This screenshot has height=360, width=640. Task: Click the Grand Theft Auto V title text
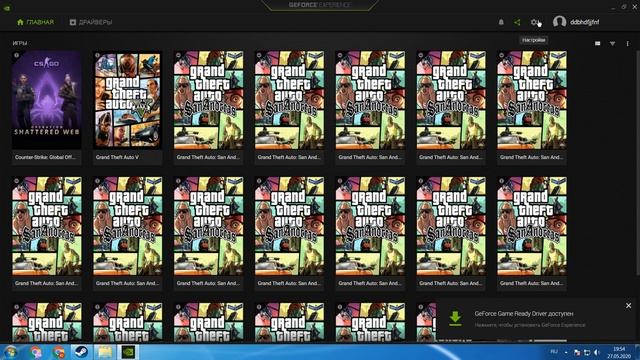(117, 157)
